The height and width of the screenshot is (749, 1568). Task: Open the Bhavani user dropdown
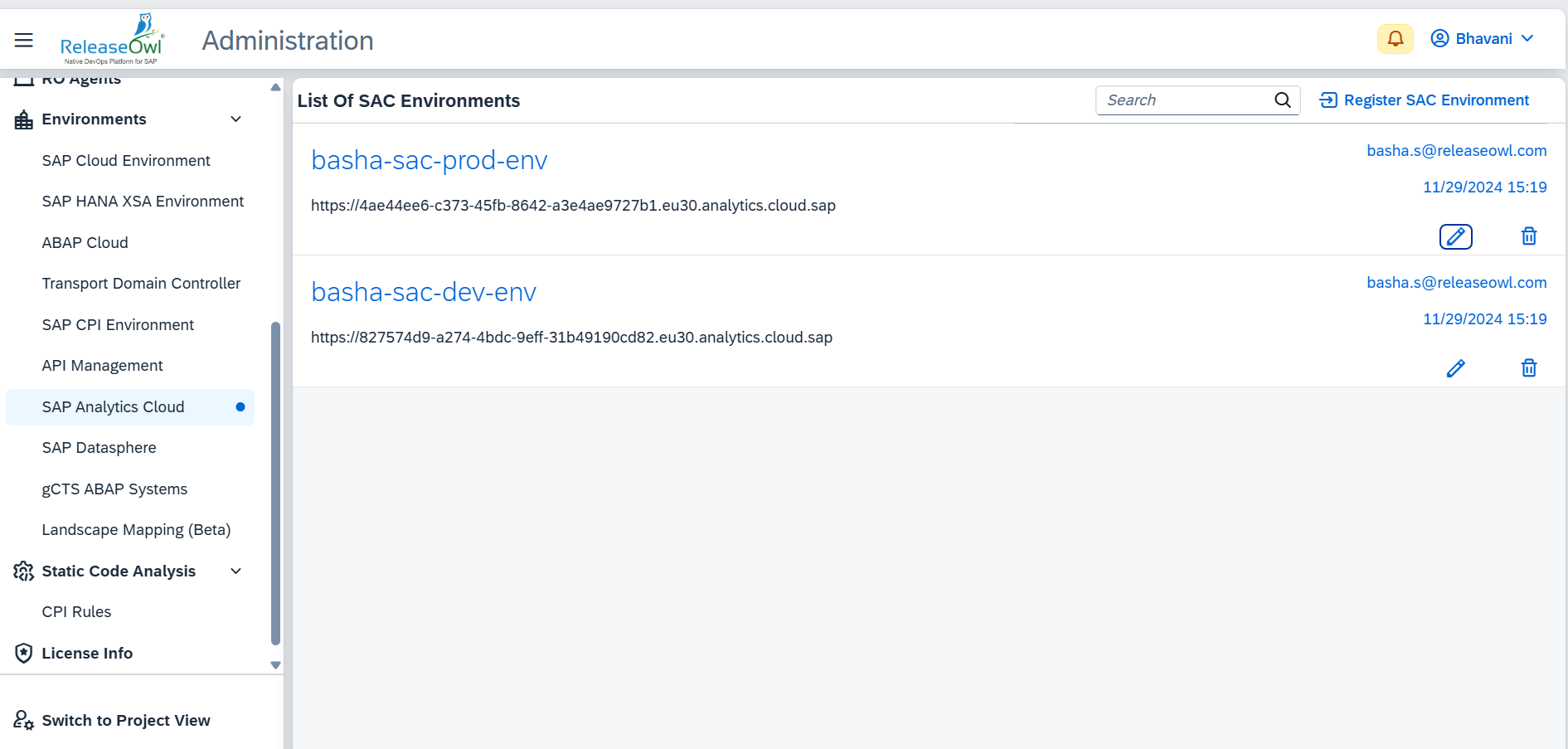(x=1483, y=39)
